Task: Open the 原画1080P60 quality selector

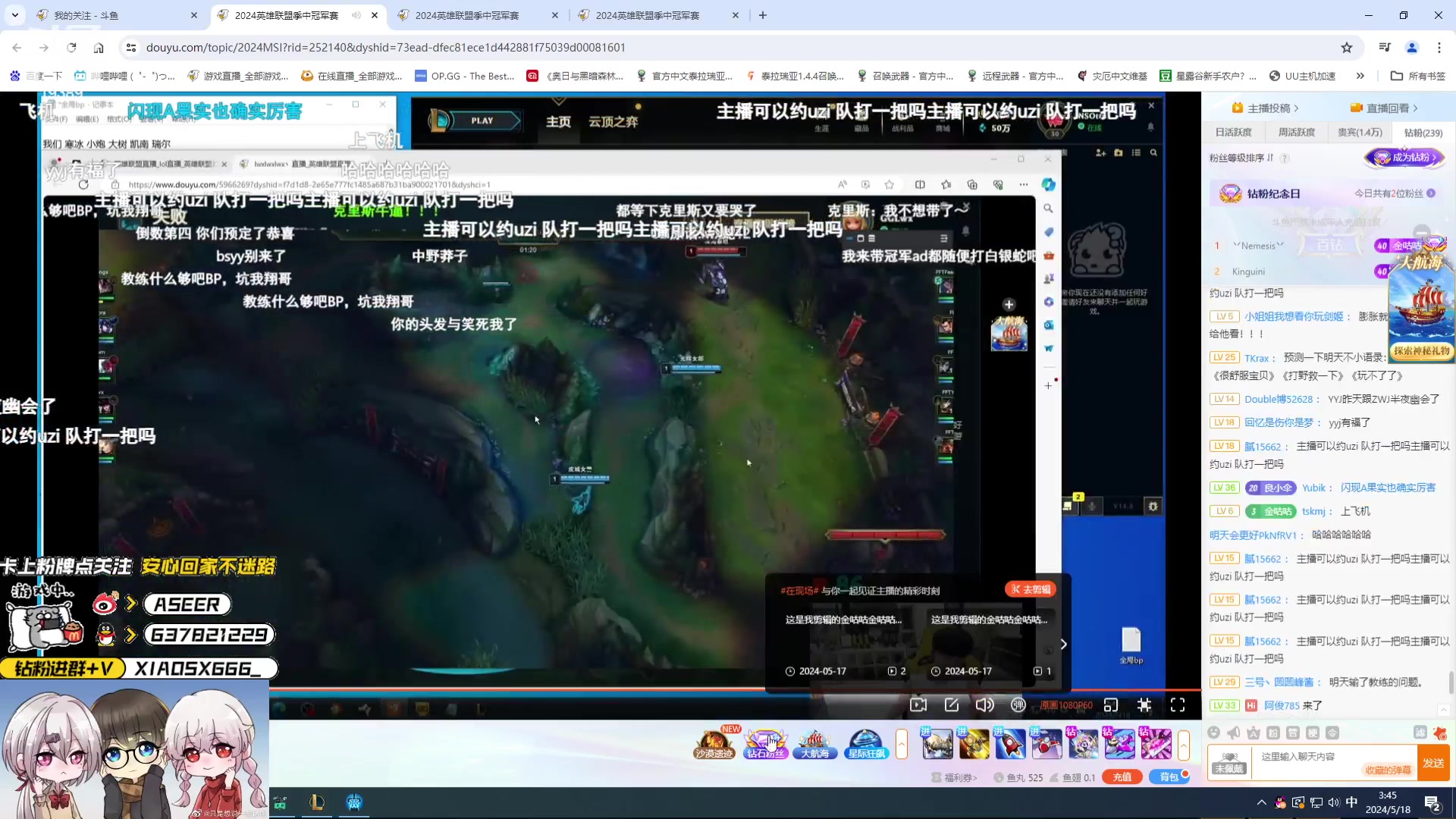Action: point(1065,705)
